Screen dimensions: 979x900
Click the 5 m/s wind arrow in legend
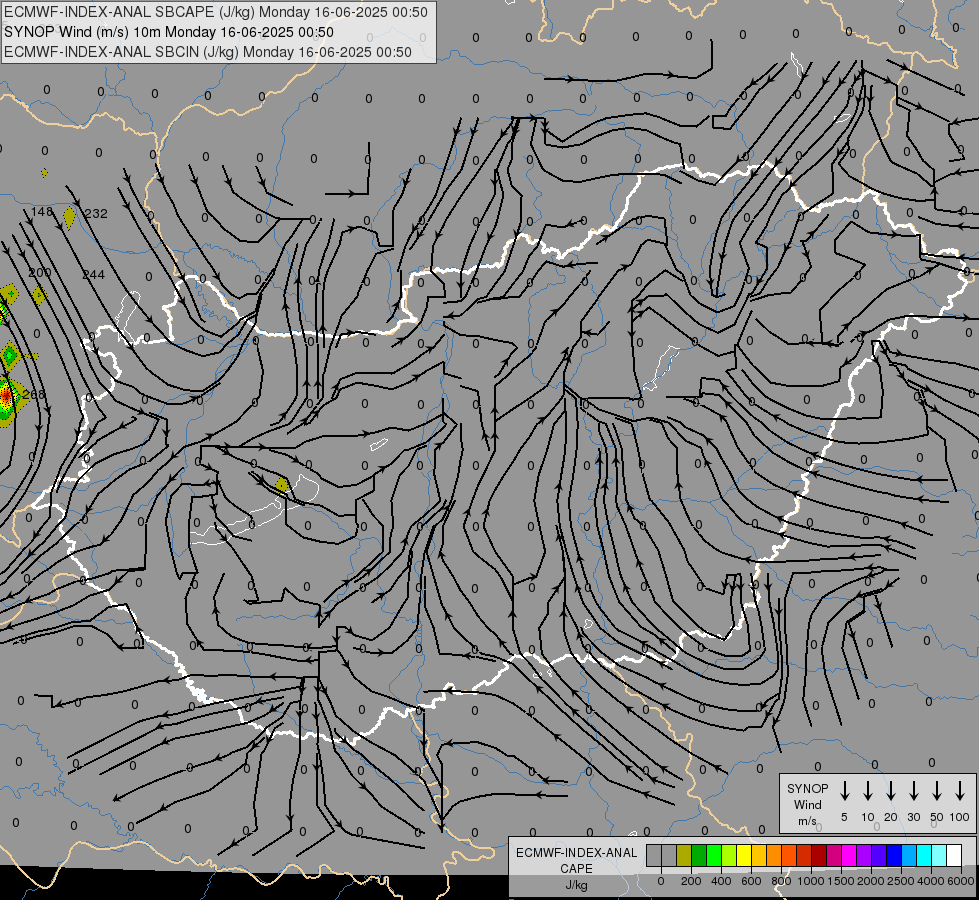click(x=844, y=791)
